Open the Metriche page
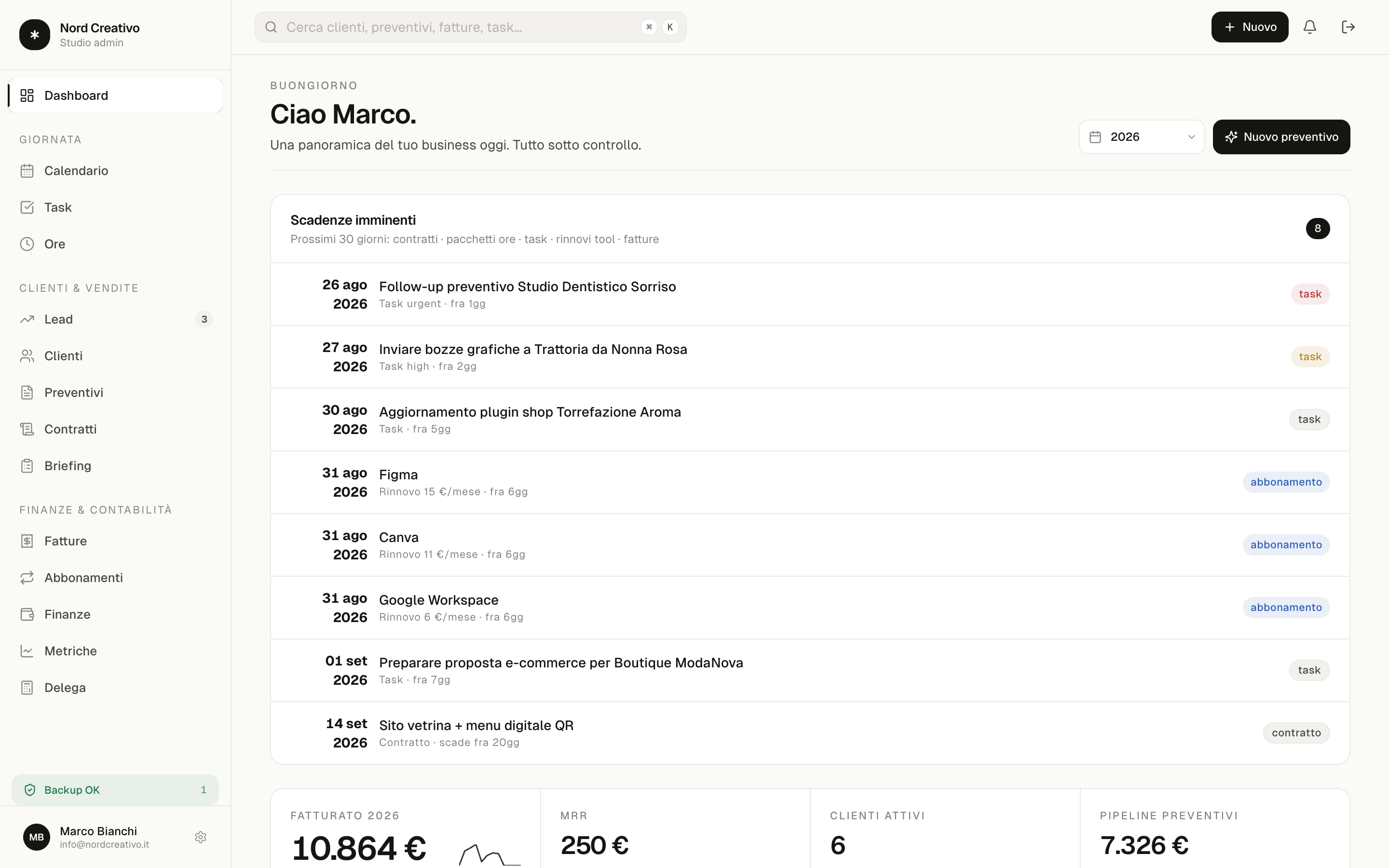 (x=115, y=651)
